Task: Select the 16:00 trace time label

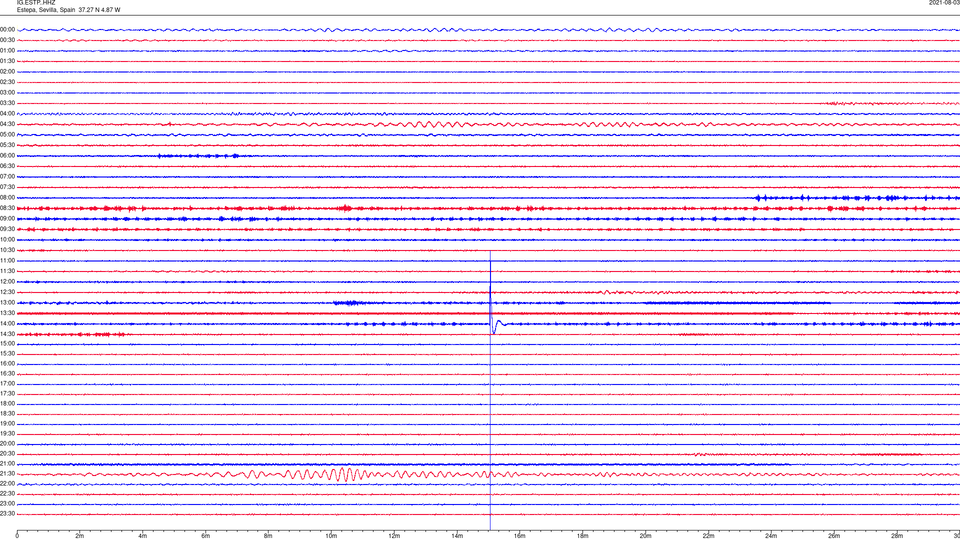Action: (x=7, y=364)
